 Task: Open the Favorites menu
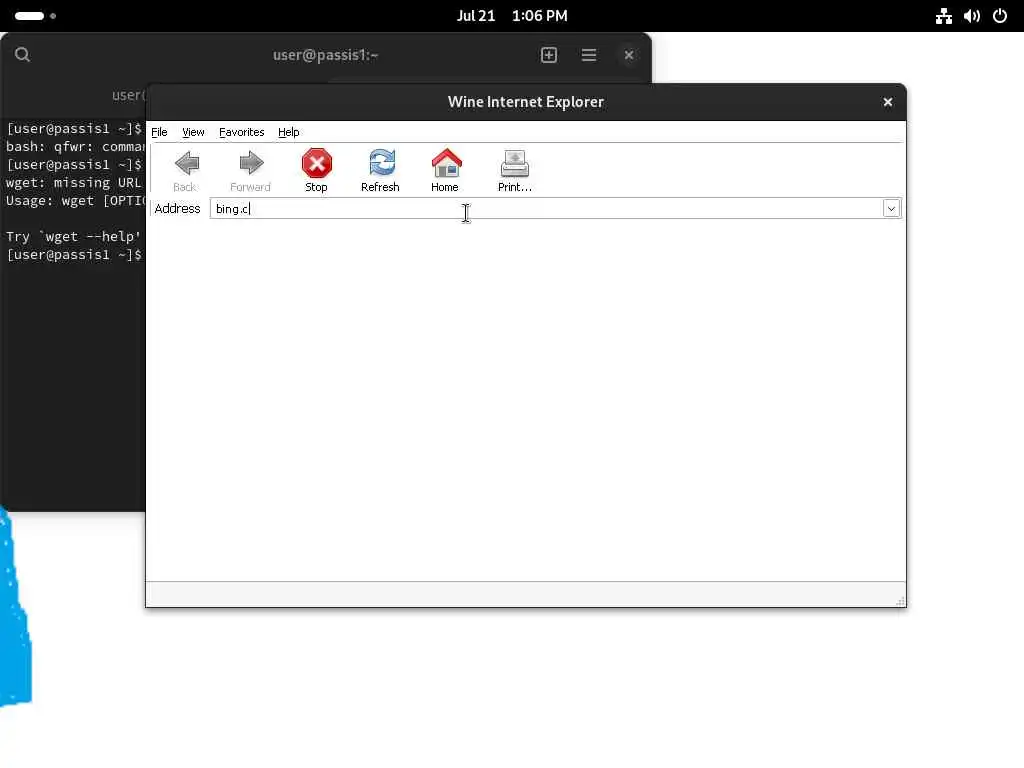pyautogui.click(x=242, y=132)
